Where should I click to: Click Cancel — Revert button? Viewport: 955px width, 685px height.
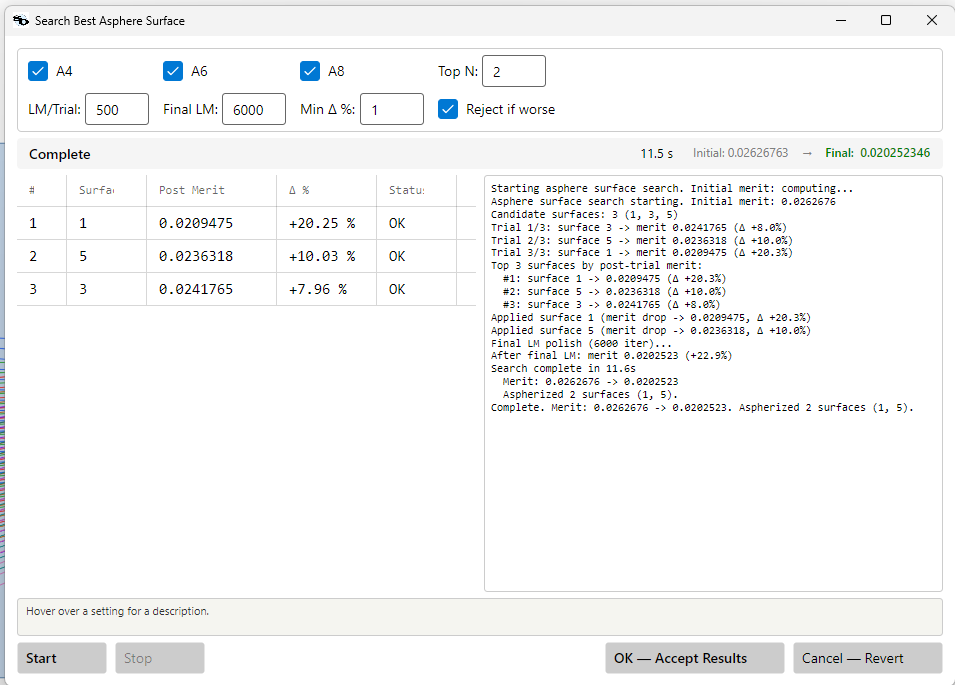(x=868, y=658)
